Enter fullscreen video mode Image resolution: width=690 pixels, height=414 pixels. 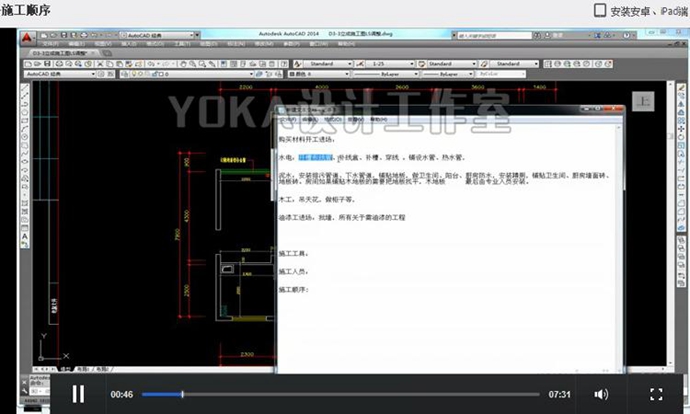coord(656,394)
